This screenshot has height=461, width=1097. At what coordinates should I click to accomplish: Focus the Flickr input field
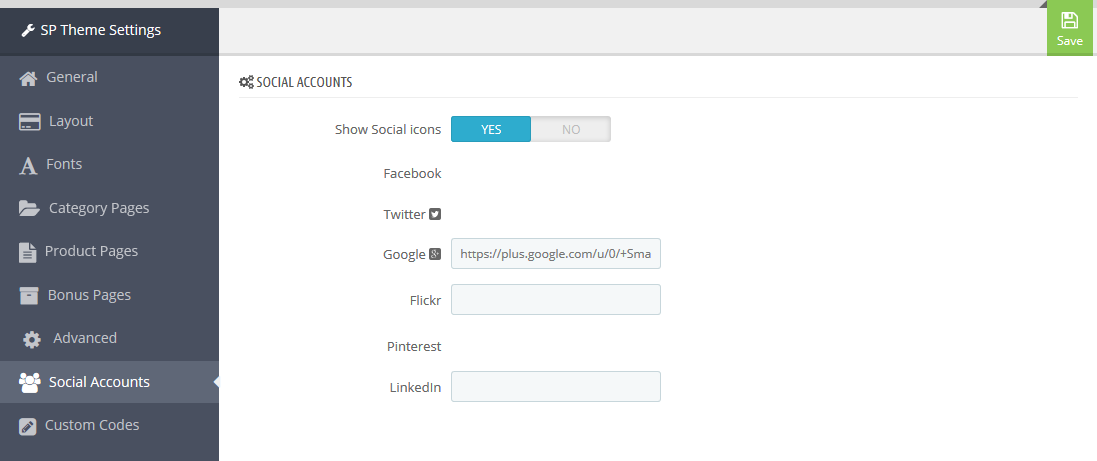[x=555, y=299]
